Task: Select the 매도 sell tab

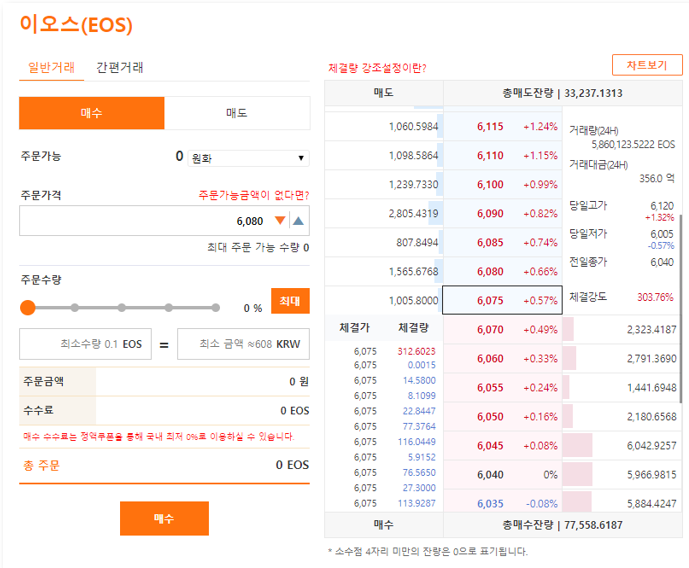Action: [237, 113]
